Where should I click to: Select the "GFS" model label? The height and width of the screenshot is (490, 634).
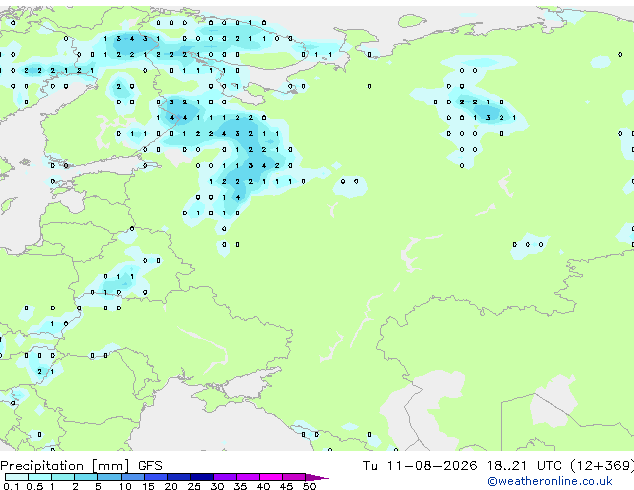[x=150, y=466]
